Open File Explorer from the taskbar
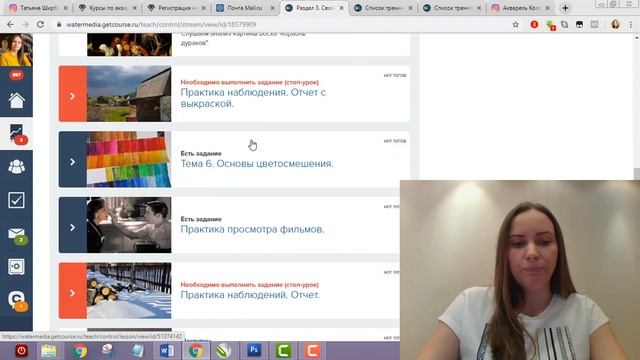Image resolution: width=640 pixels, height=360 pixels. tap(49, 351)
